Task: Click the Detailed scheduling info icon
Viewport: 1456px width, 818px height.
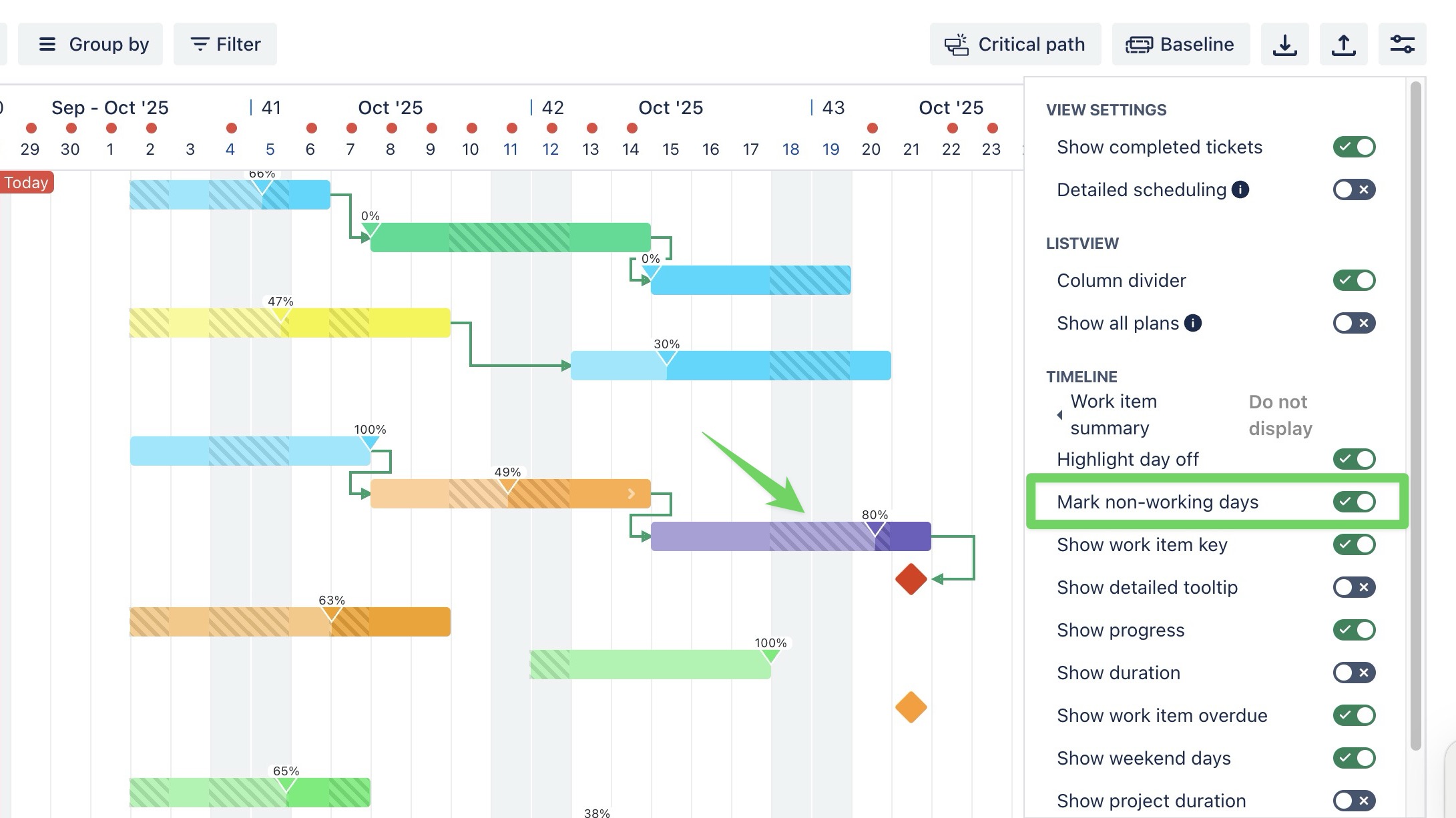Action: point(1240,189)
